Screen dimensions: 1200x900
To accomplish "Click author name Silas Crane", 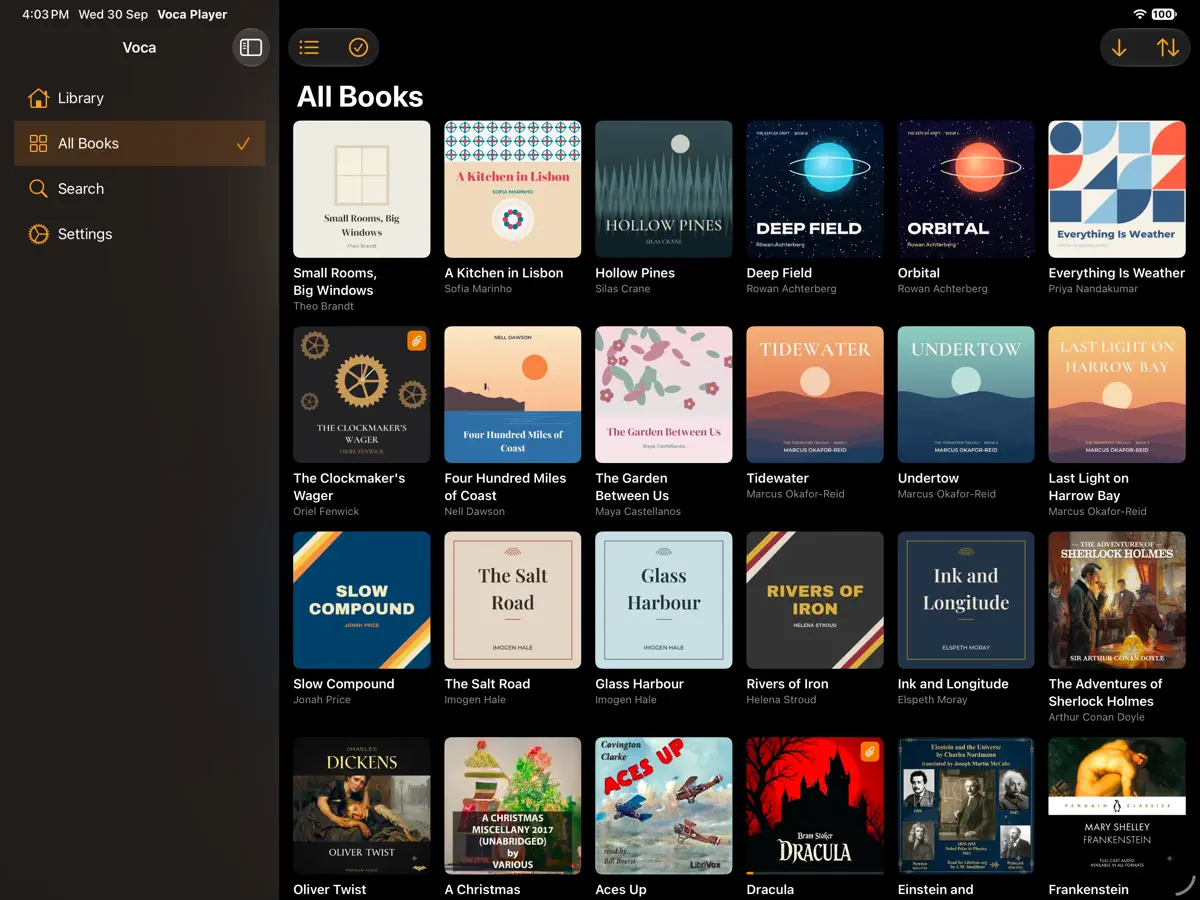I will click(623, 289).
